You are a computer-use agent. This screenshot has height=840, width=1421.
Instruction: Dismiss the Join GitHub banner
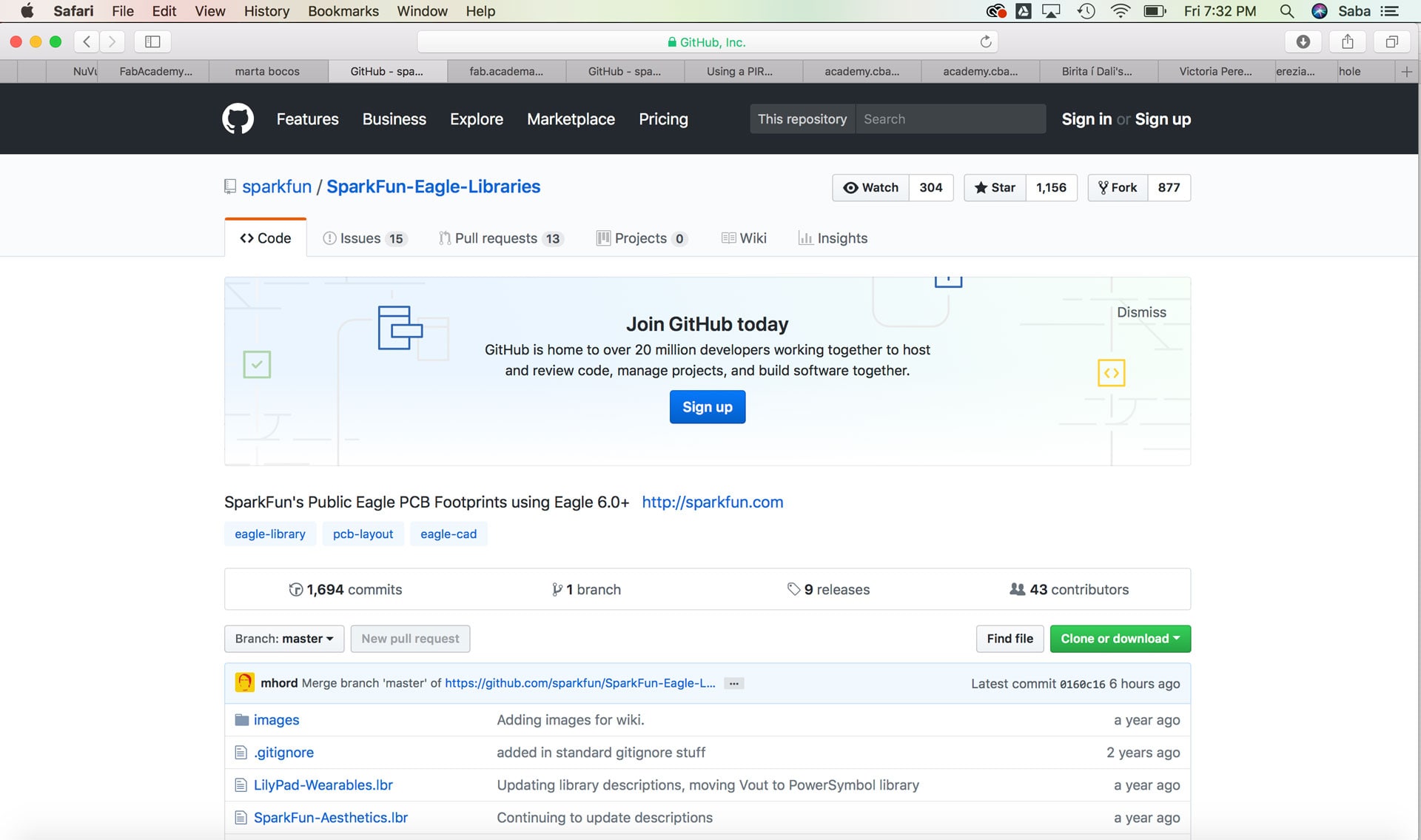click(1141, 312)
